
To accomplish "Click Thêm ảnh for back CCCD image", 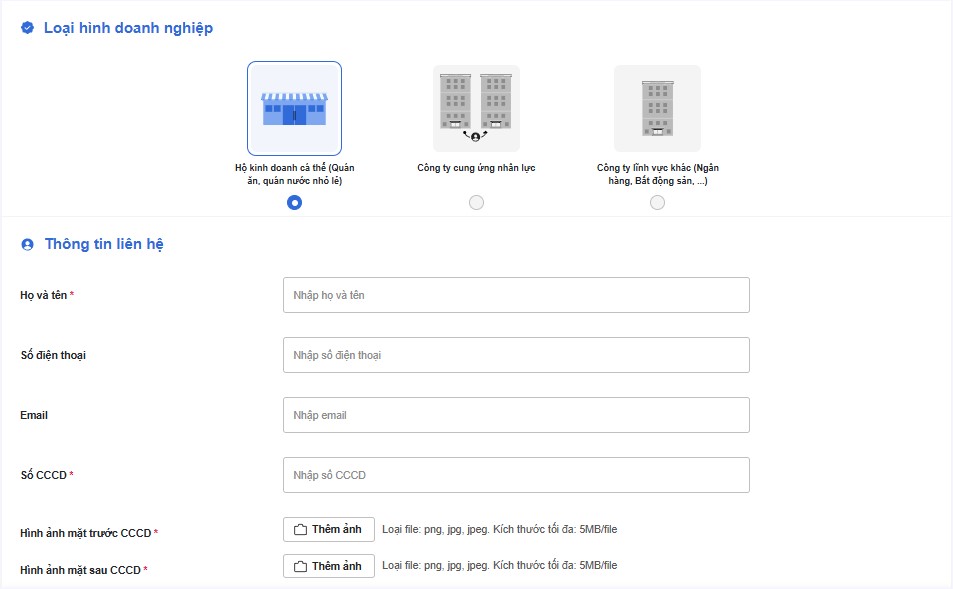I will (x=329, y=567).
